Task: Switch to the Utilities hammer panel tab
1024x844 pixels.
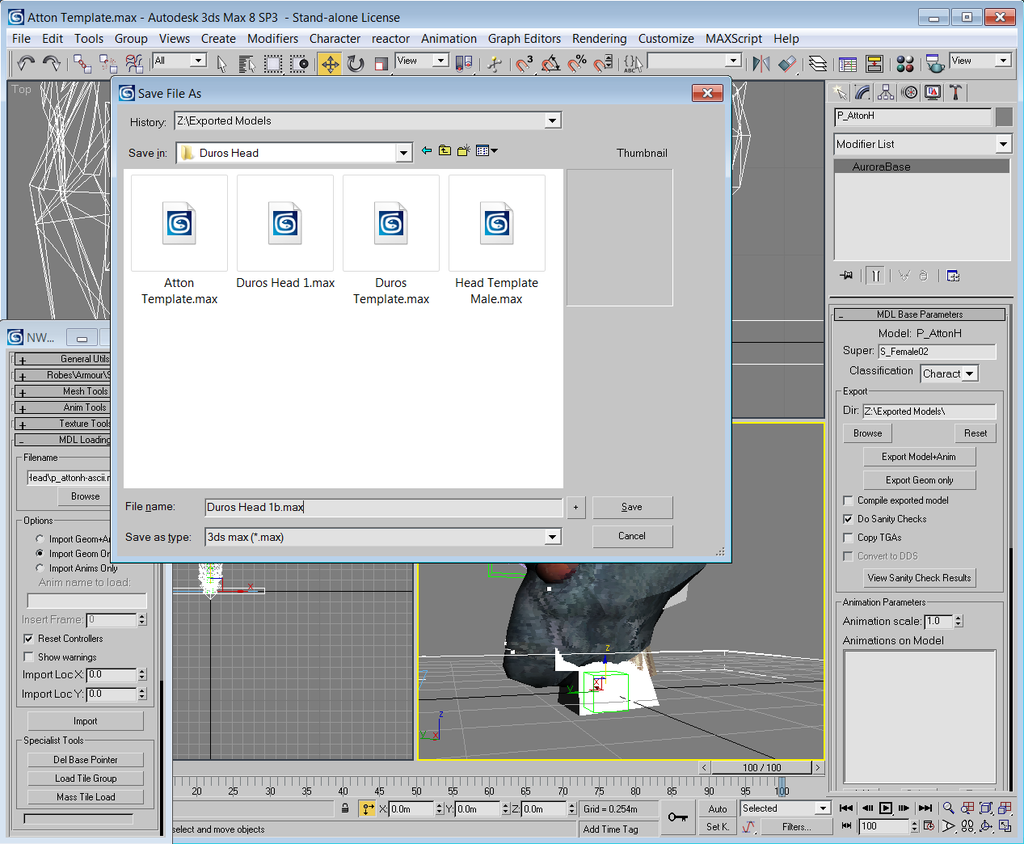Action: pos(955,93)
